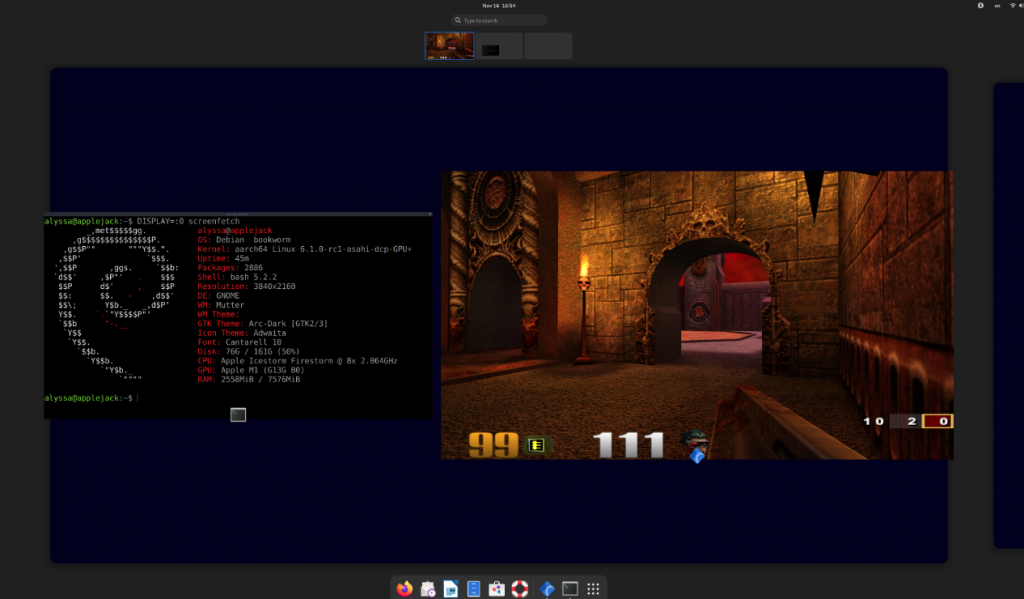The image size is (1024, 599).
Task: Open accessibility indicator in top bar
Action: [x=980, y=5]
